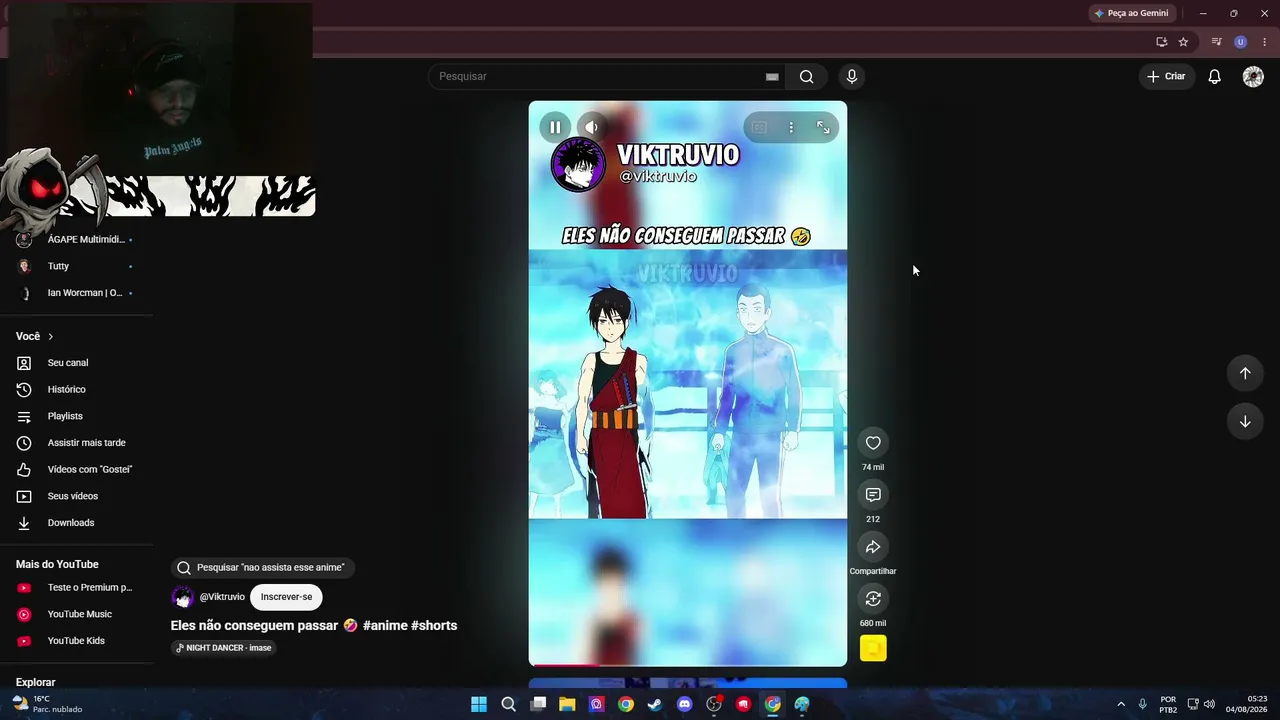Screen dimensions: 1280x720
Task: Open Discord from the taskbar
Action: click(684, 704)
